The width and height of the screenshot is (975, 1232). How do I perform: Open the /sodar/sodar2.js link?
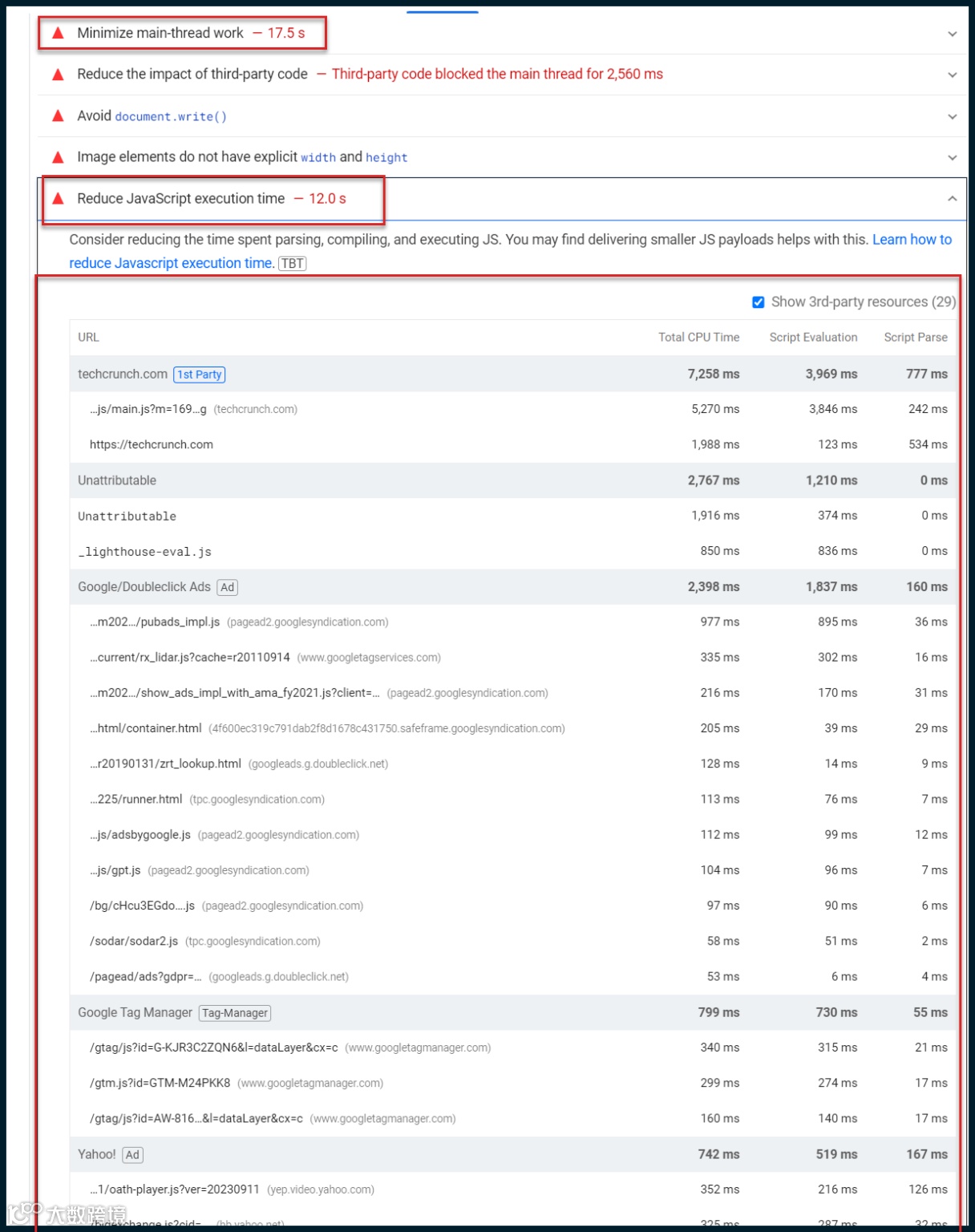tap(134, 941)
